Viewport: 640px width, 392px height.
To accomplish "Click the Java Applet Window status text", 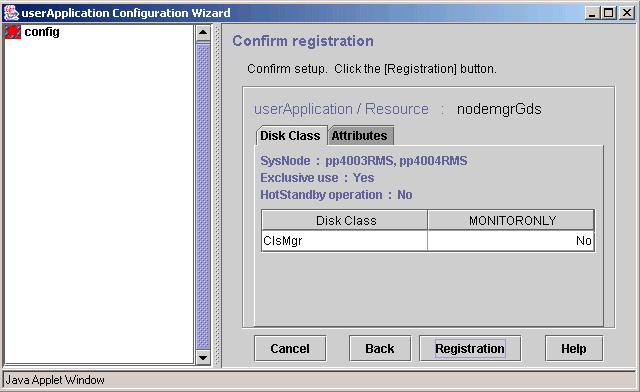I will [x=55, y=380].
